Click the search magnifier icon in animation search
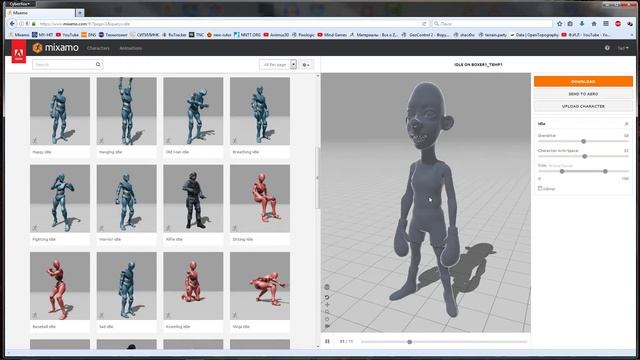640x360 pixels. pos(98,64)
